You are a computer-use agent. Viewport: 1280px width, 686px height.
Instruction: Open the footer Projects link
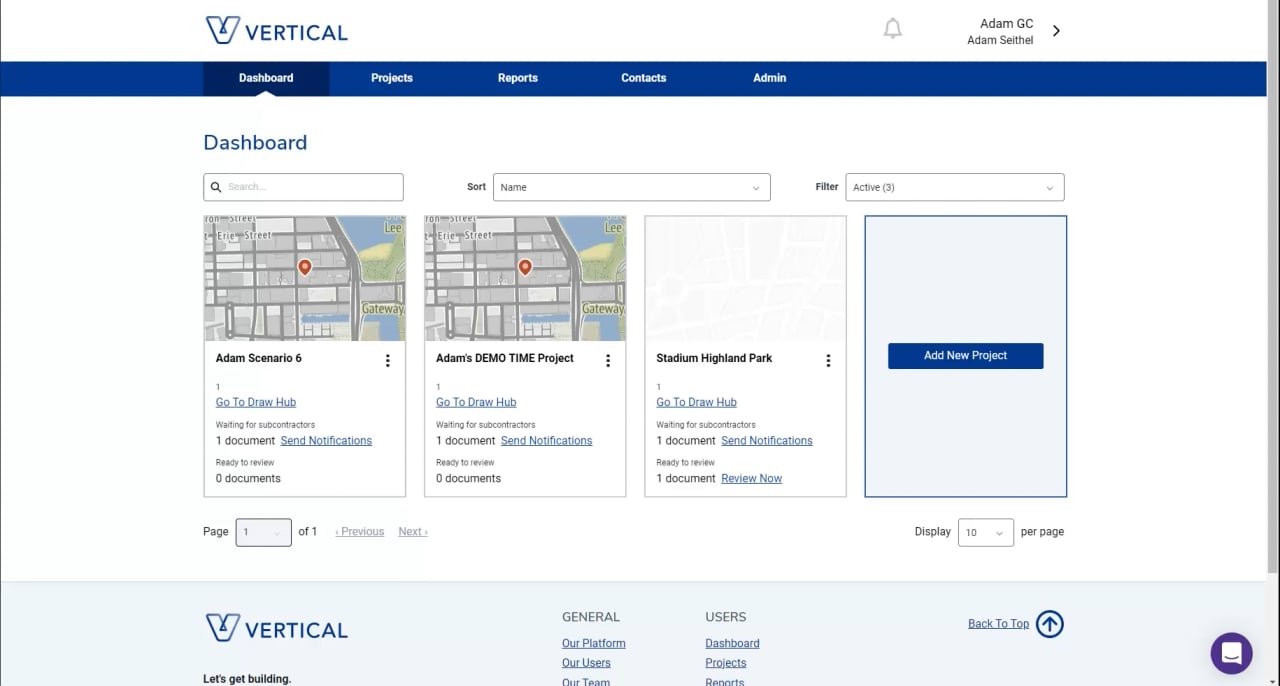pos(726,663)
